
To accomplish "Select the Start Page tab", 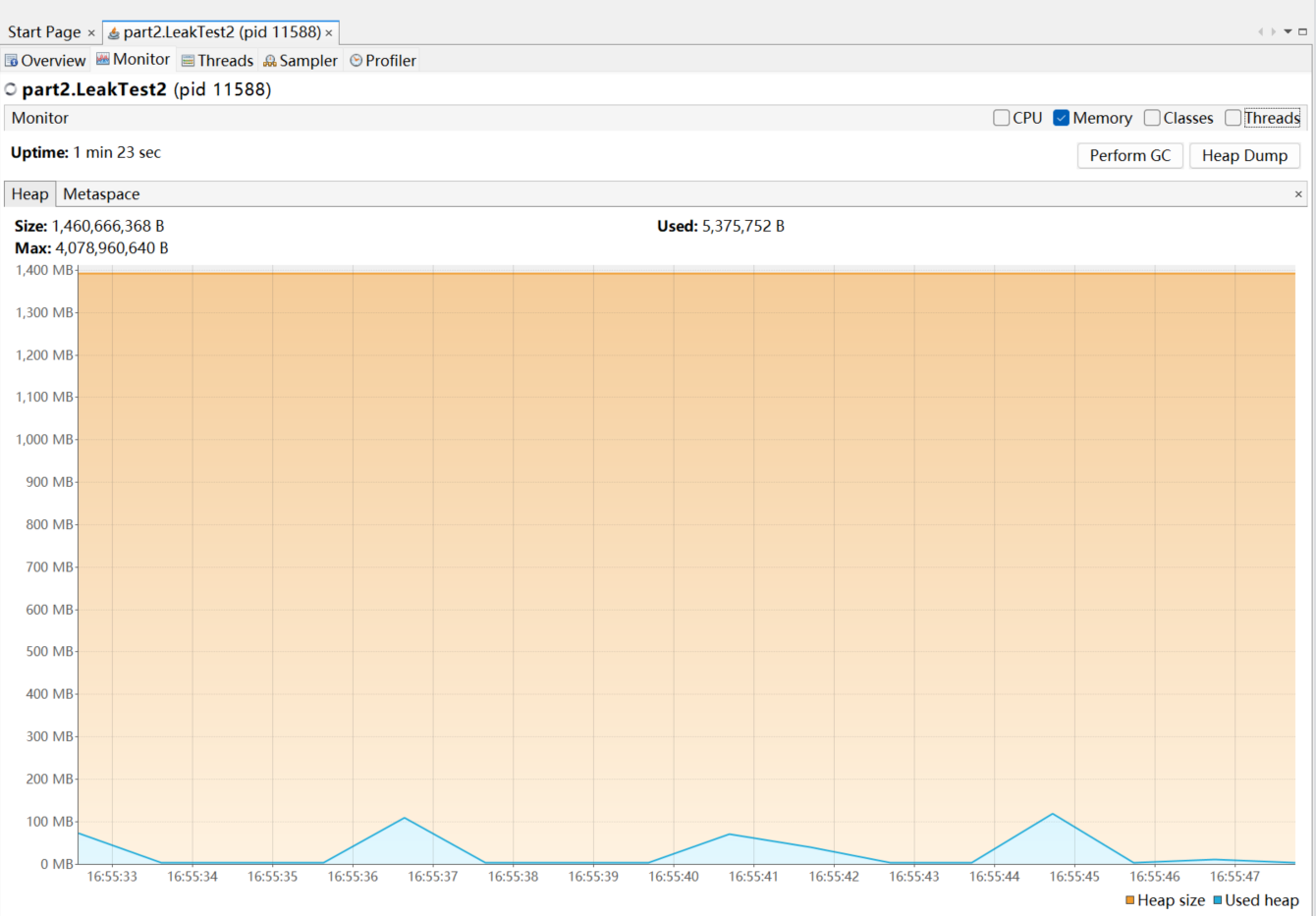I will (44, 32).
